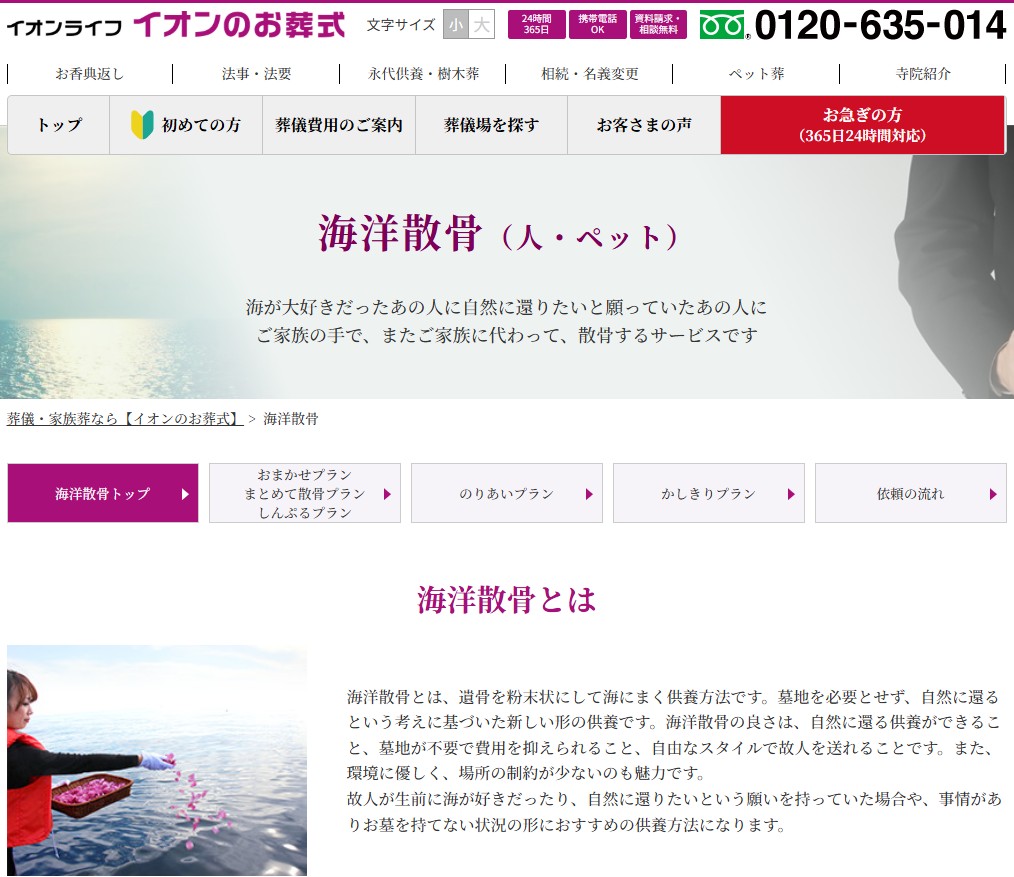Click the green beginner mark icon
This screenshot has width=1014, height=877.
click(x=142, y=125)
